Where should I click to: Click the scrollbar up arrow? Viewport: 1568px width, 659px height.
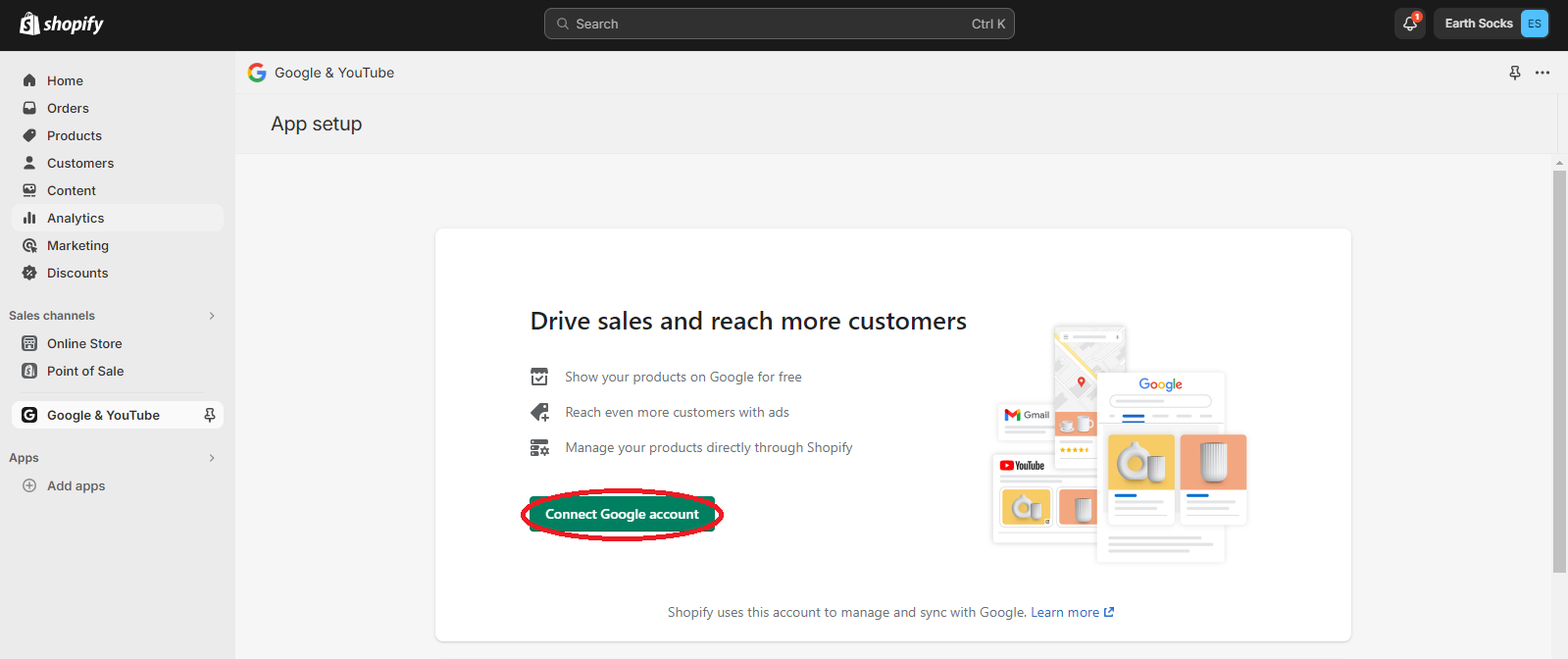click(x=1559, y=163)
